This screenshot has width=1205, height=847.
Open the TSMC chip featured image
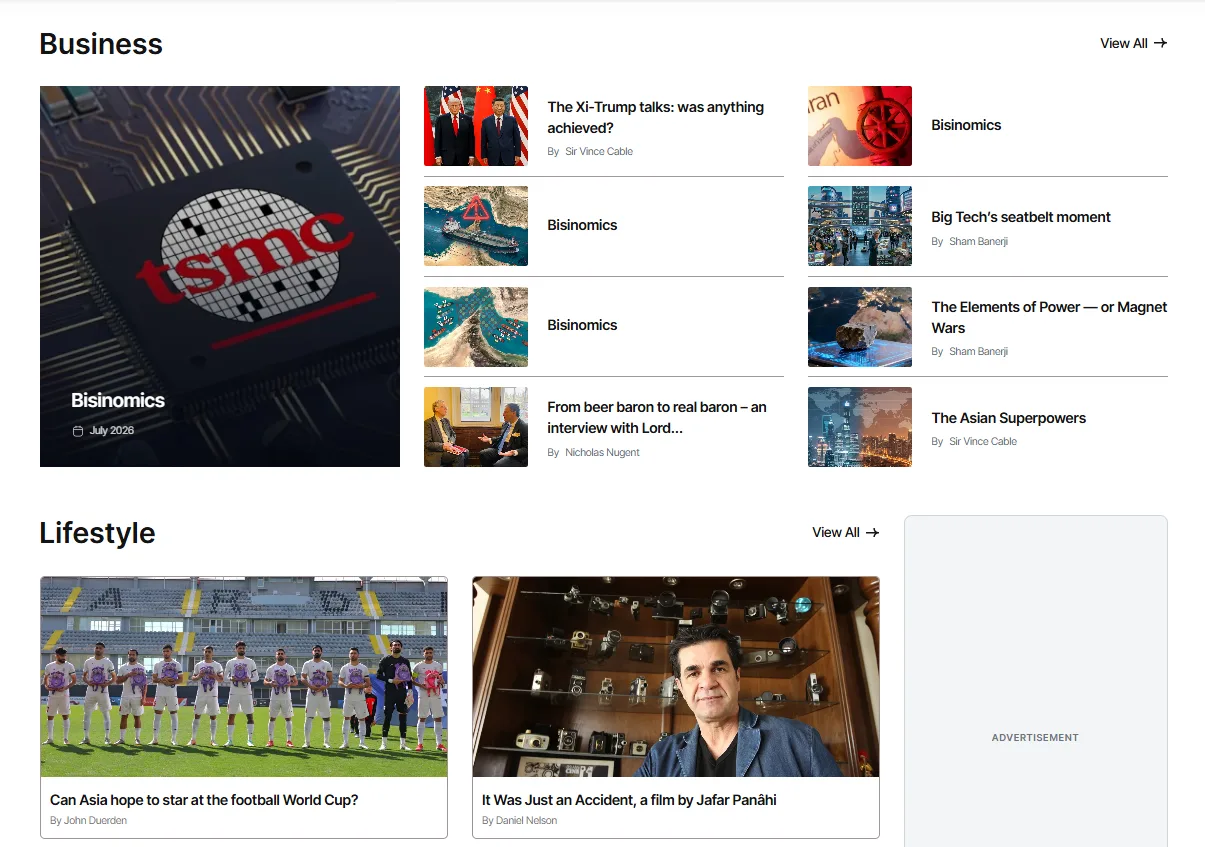[x=220, y=276]
